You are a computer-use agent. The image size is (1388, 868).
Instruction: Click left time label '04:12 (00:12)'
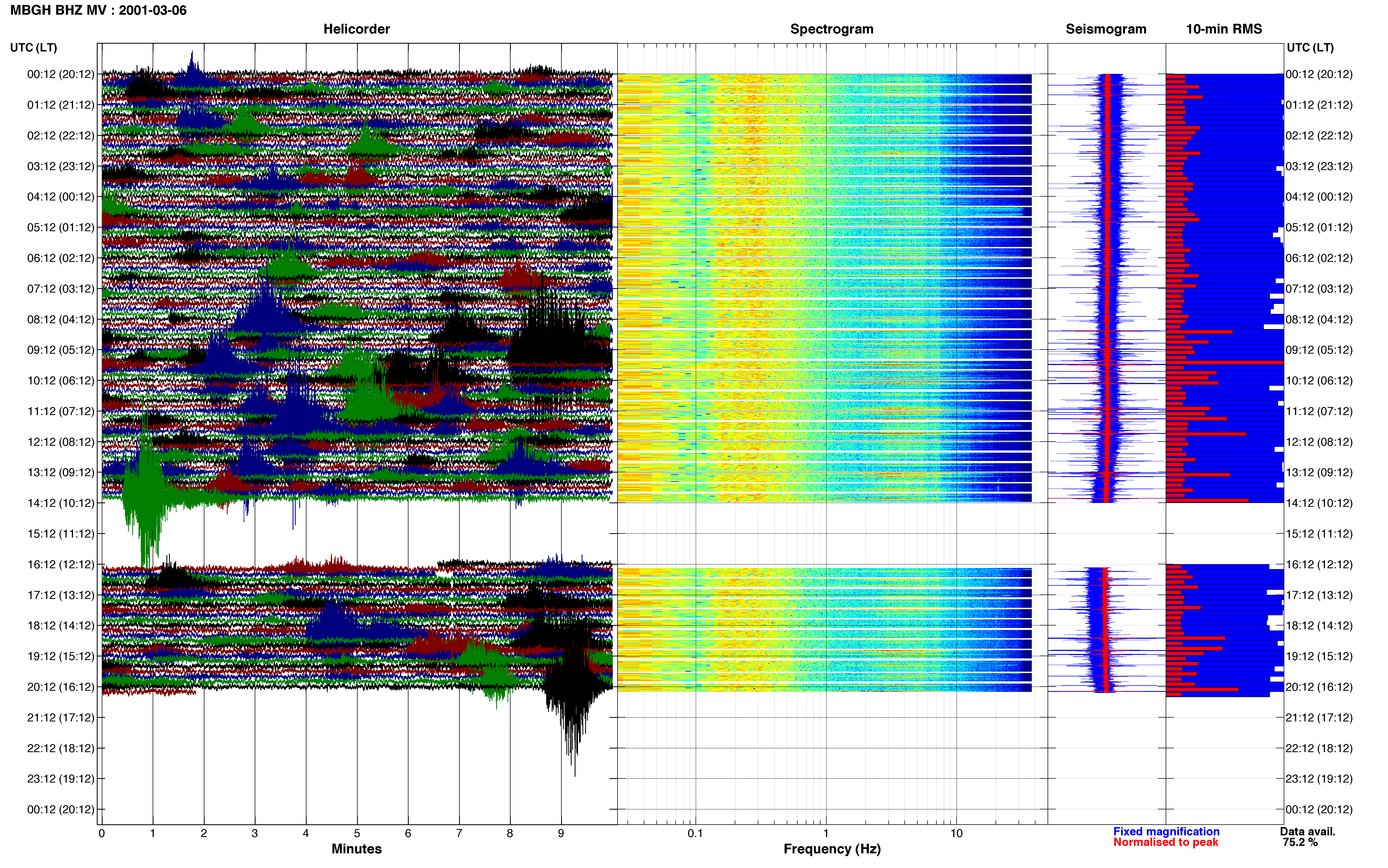(x=61, y=197)
